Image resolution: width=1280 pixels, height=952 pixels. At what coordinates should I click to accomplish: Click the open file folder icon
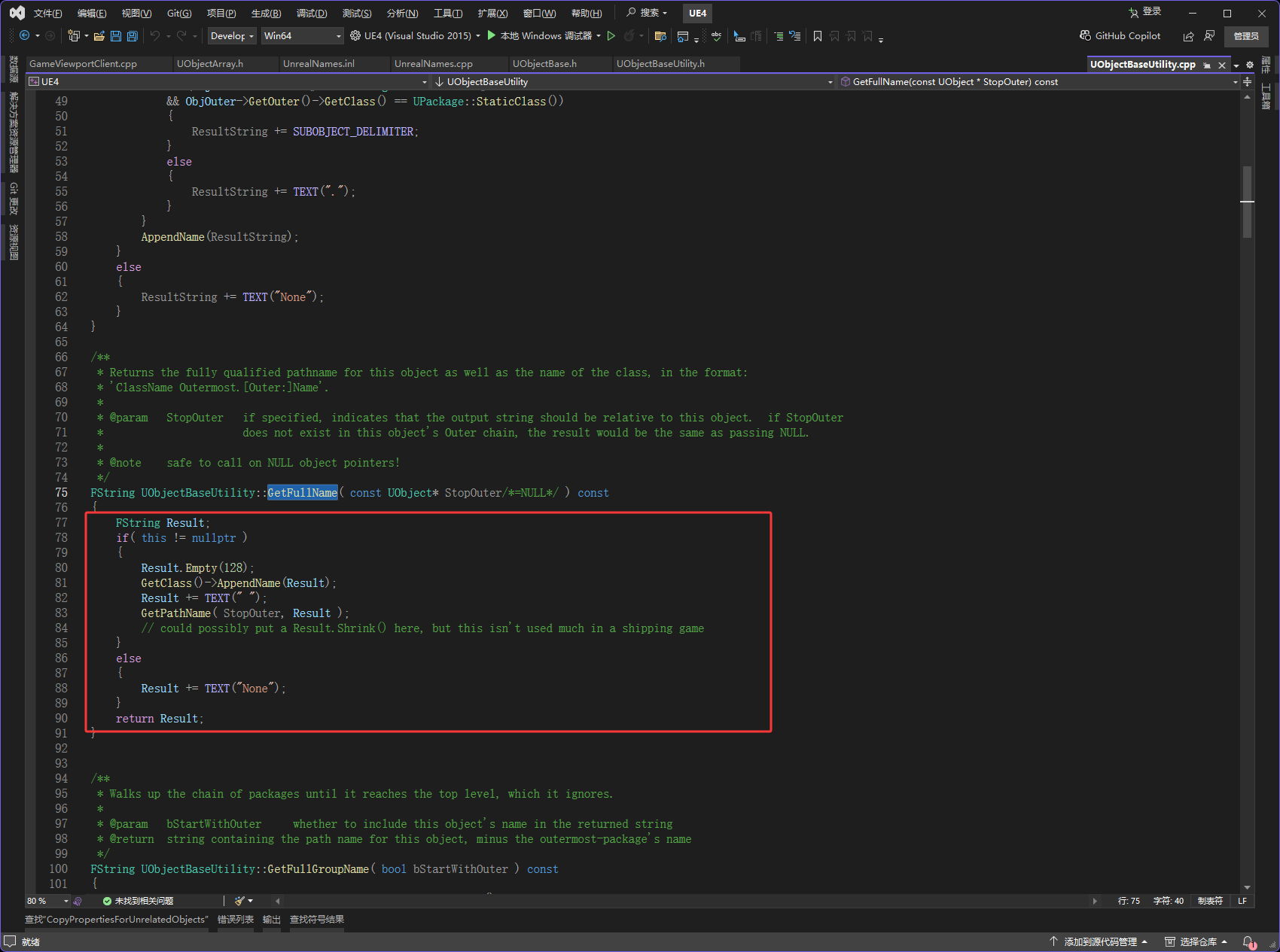[99, 35]
